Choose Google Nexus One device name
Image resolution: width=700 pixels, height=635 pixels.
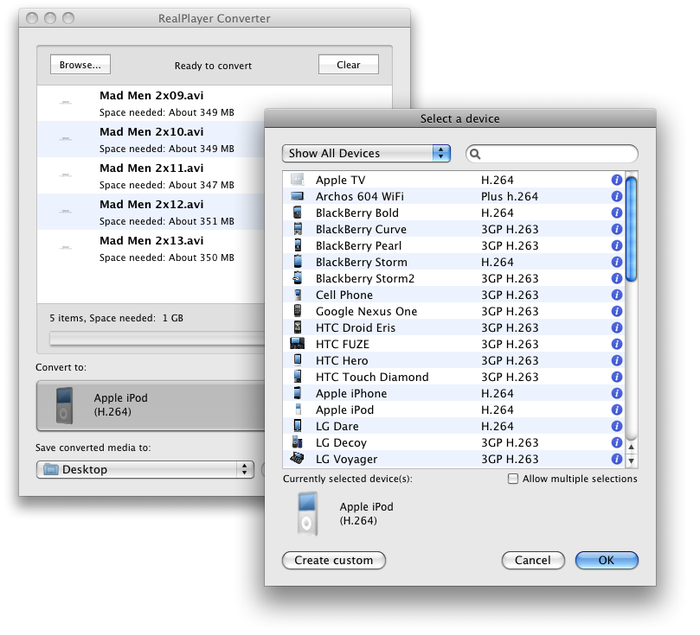pos(367,311)
